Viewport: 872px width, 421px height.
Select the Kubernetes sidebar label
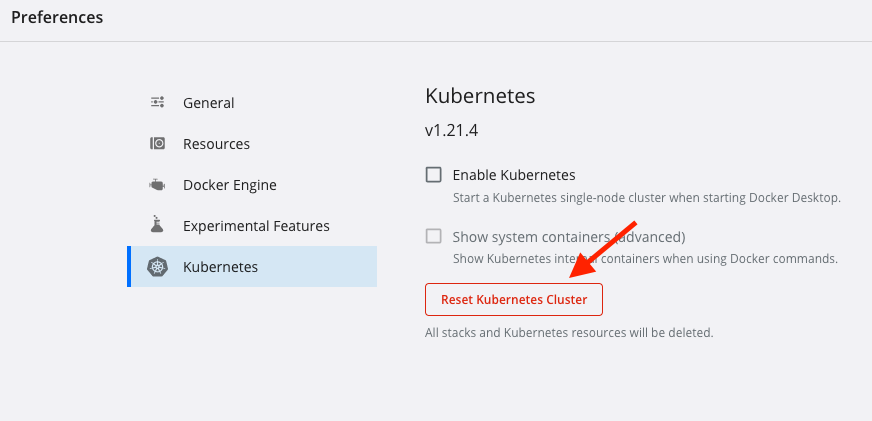pos(220,267)
